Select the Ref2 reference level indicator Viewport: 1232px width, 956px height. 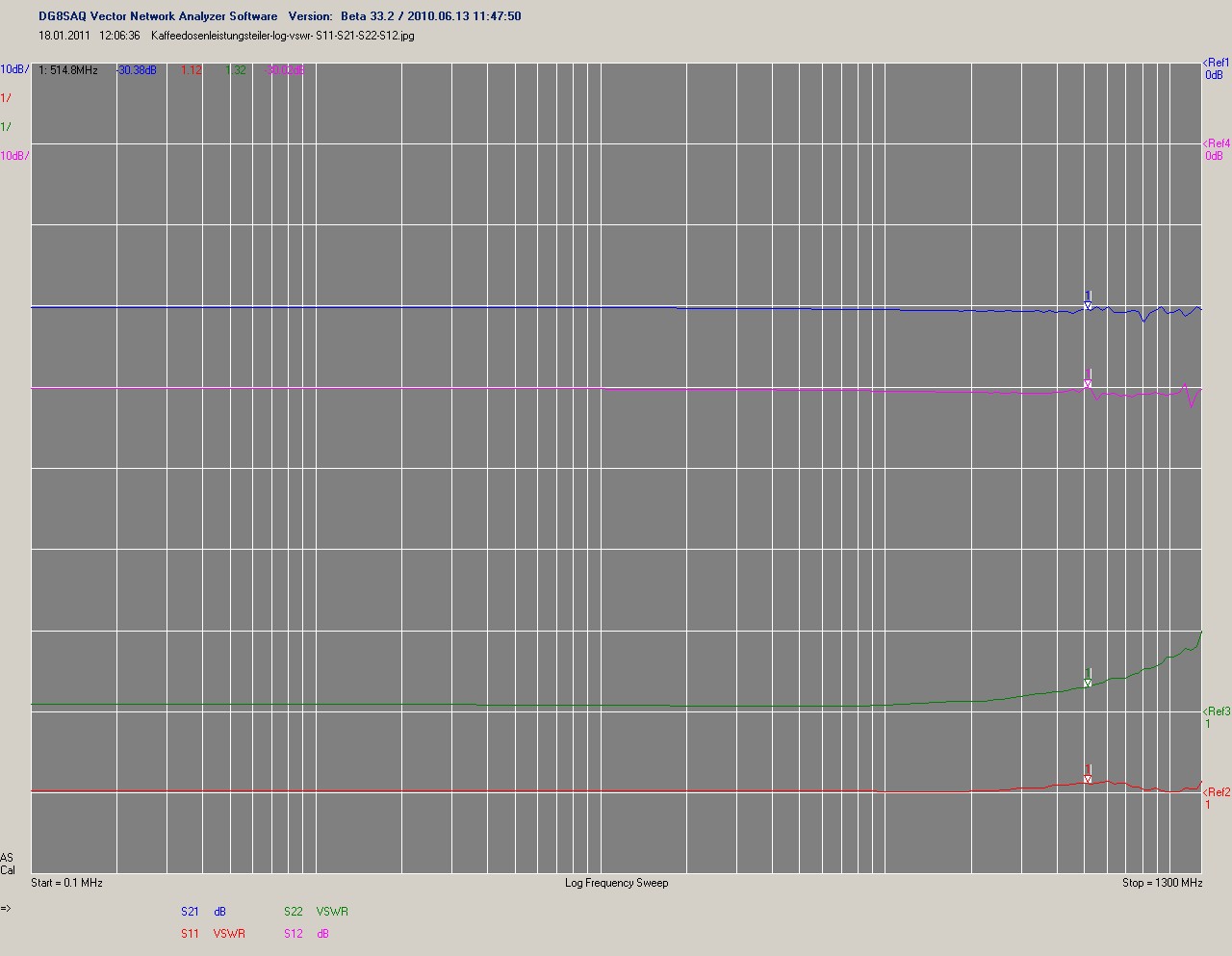[x=1216, y=798]
